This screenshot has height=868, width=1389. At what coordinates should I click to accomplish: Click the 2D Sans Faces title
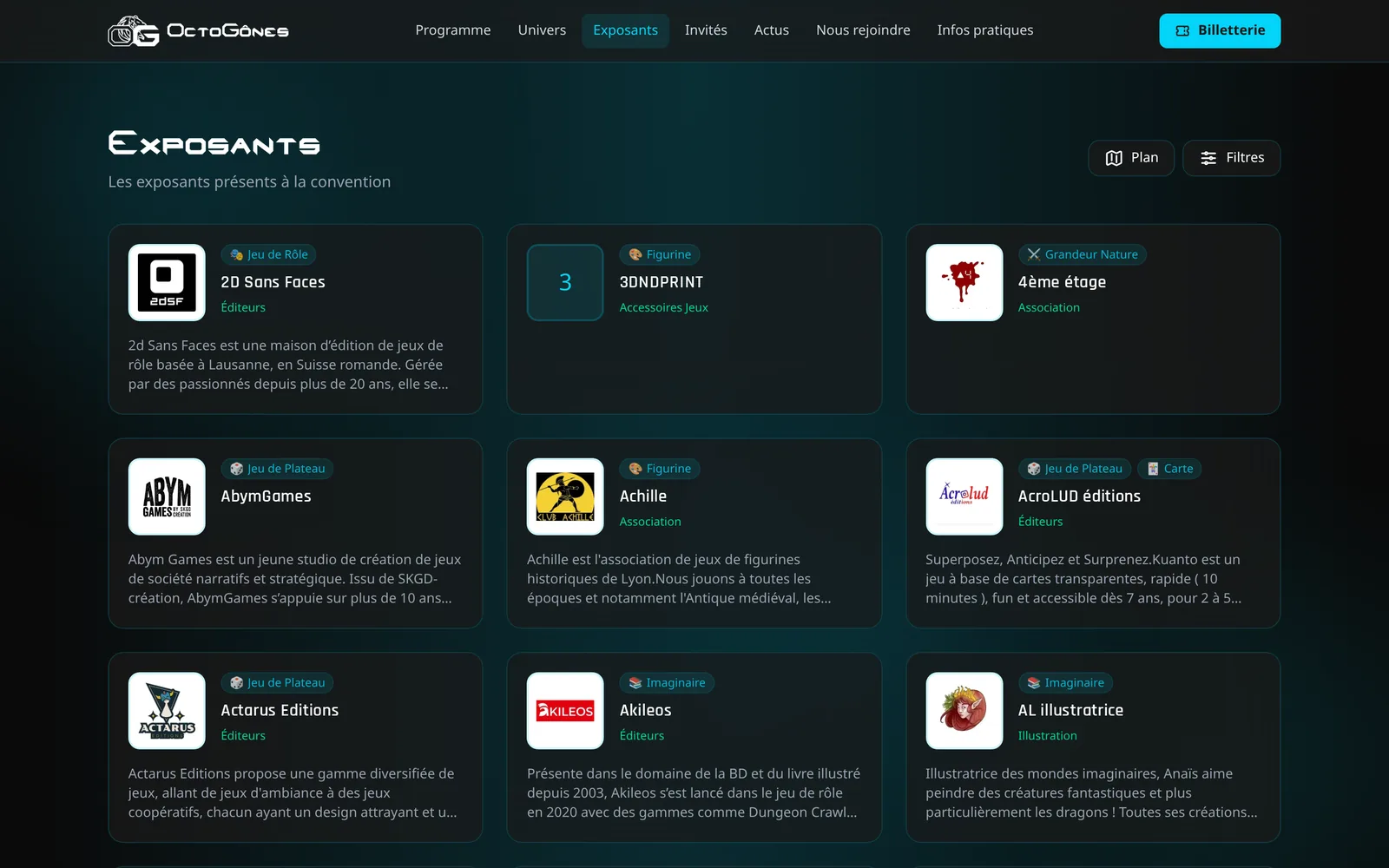pyautogui.click(x=273, y=282)
